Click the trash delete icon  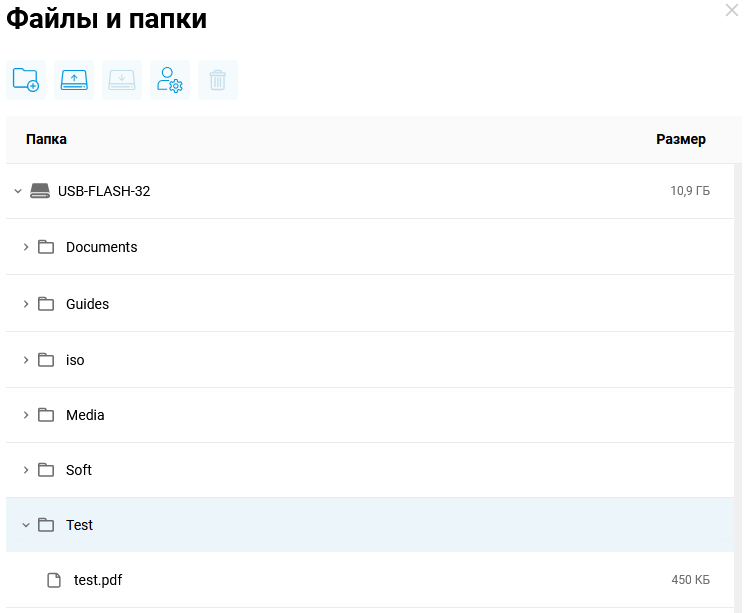[x=218, y=80]
